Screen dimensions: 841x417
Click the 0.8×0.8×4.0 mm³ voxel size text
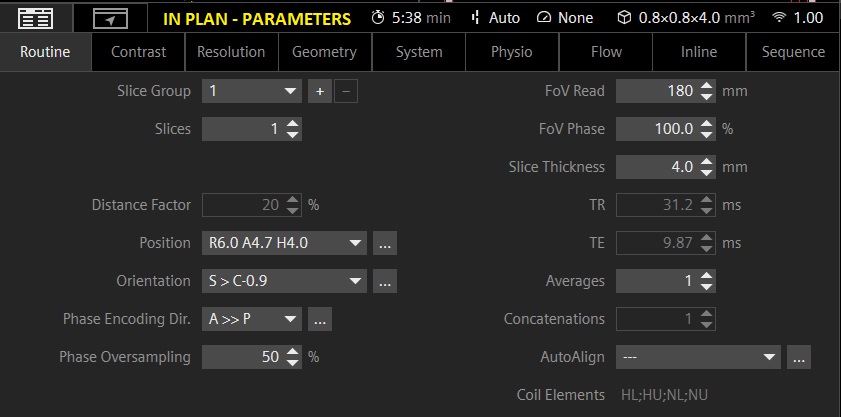coord(696,18)
